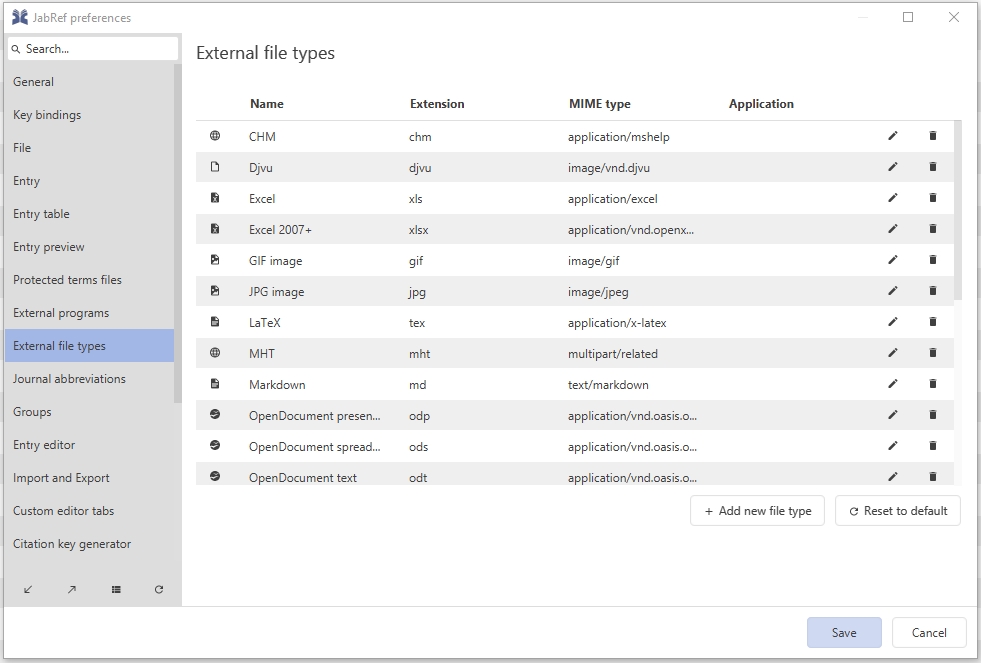Click the MHT globe icon
981x663 pixels.
click(215, 353)
